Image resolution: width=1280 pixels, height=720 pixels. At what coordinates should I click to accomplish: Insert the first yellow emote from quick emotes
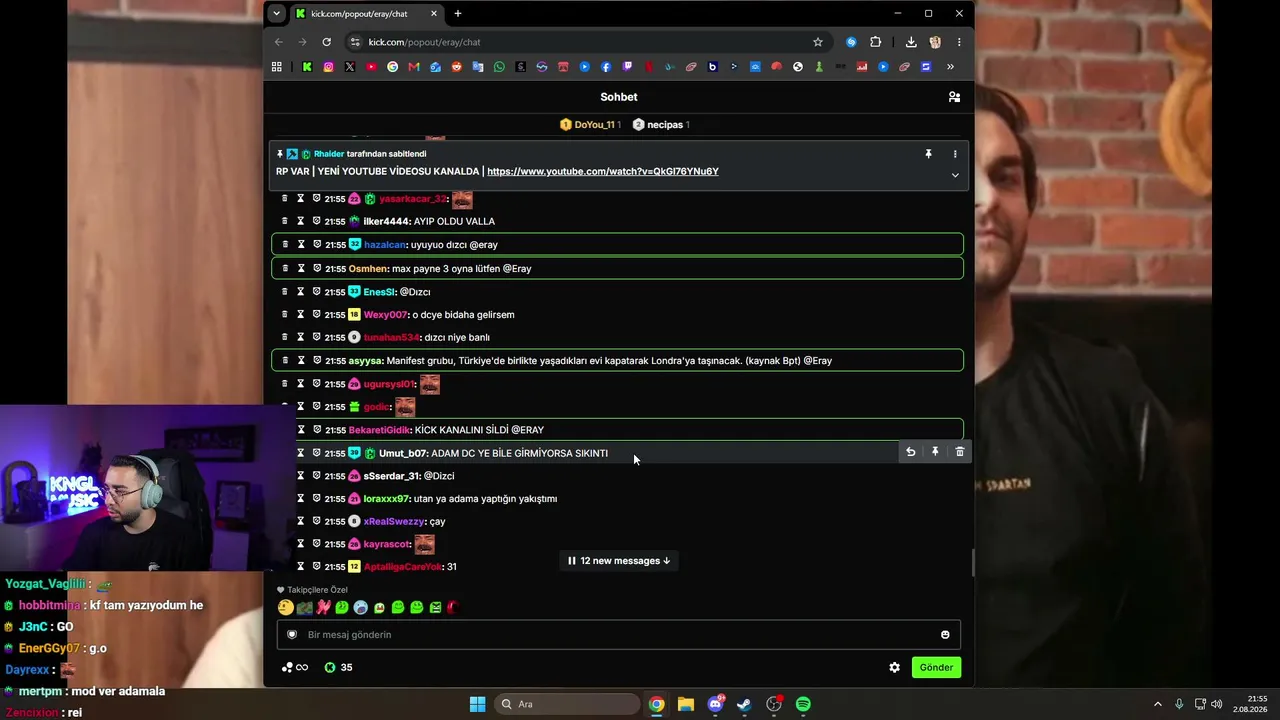click(x=286, y=607)
